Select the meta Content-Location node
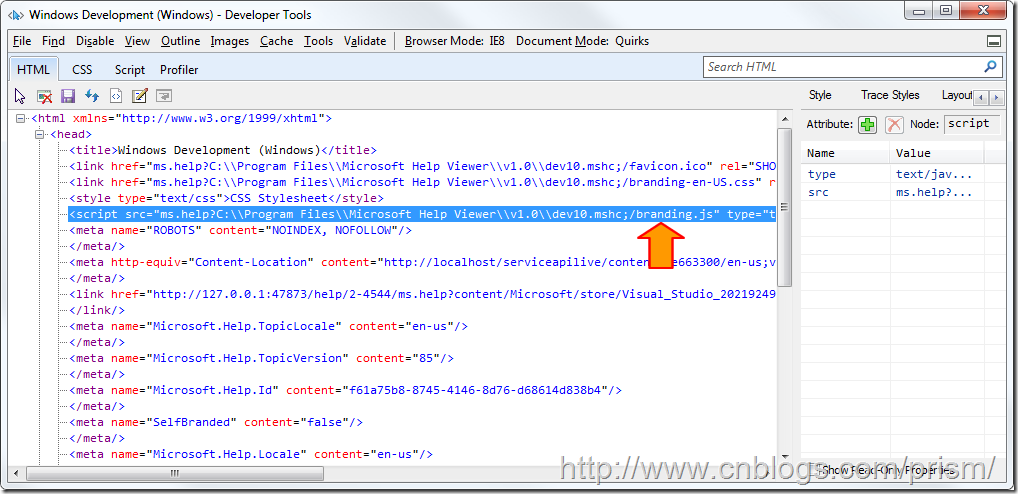The height and width of the screenshot is (494, 1018). (422, 262)
